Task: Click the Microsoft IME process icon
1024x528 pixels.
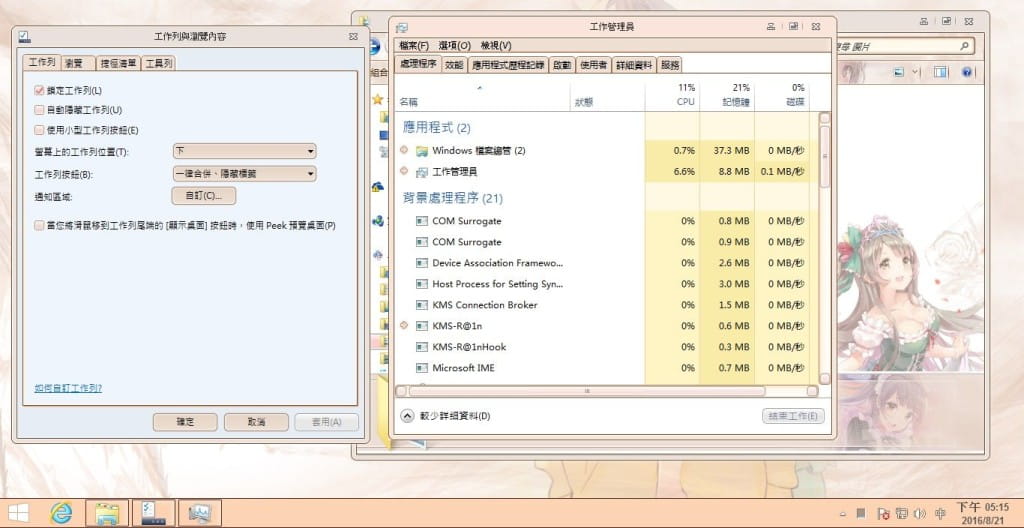Action: pos(422,368)
